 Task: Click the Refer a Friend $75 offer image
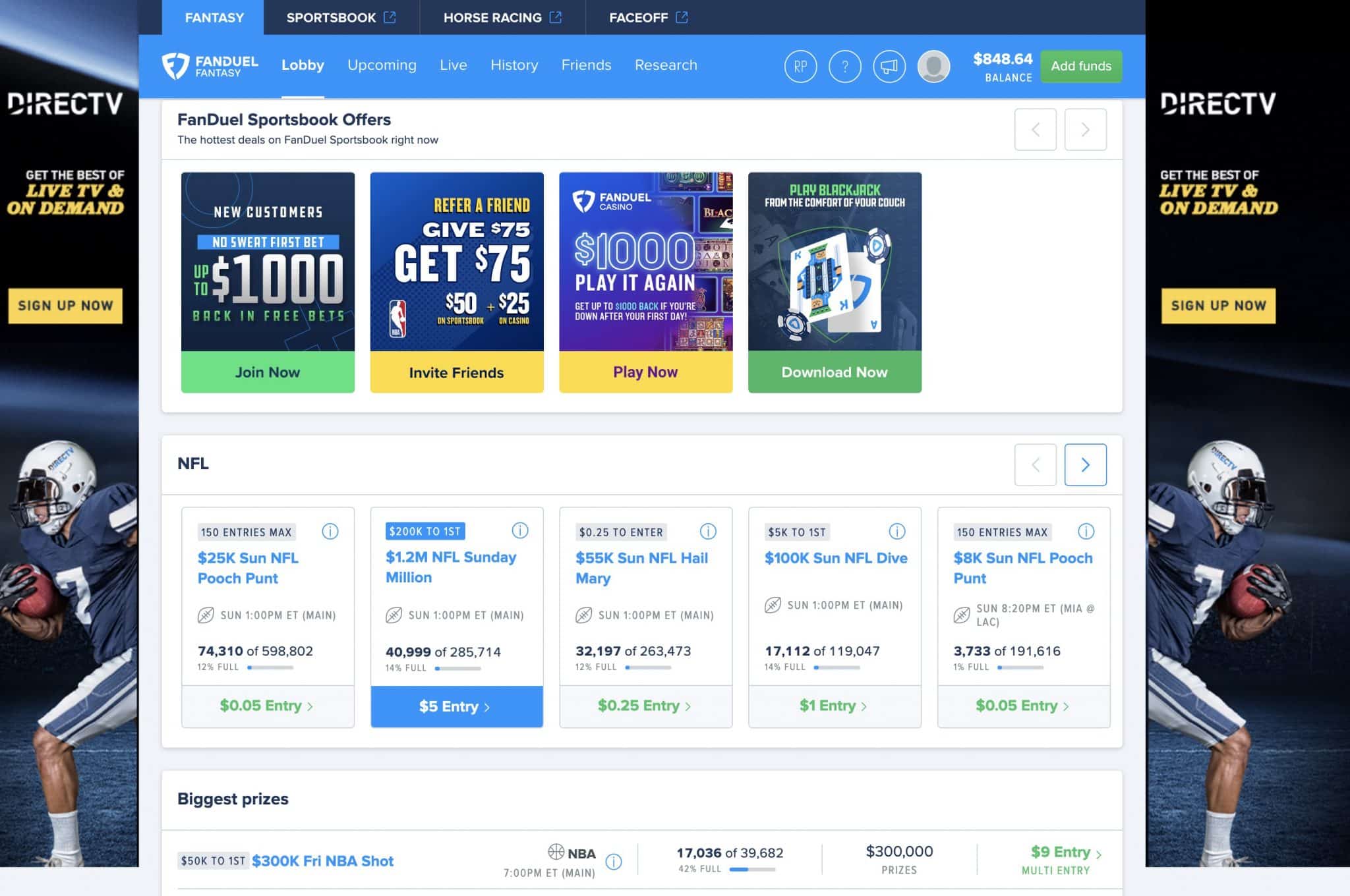(x=457, y=262)
